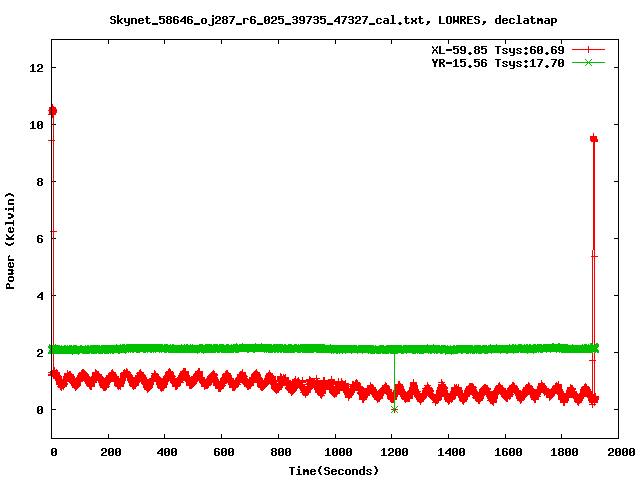This screenshot has width=640, height=480.
Task: Click the x-axis tick label 1200
Action: pyautogui.click(x=394, y=452)
